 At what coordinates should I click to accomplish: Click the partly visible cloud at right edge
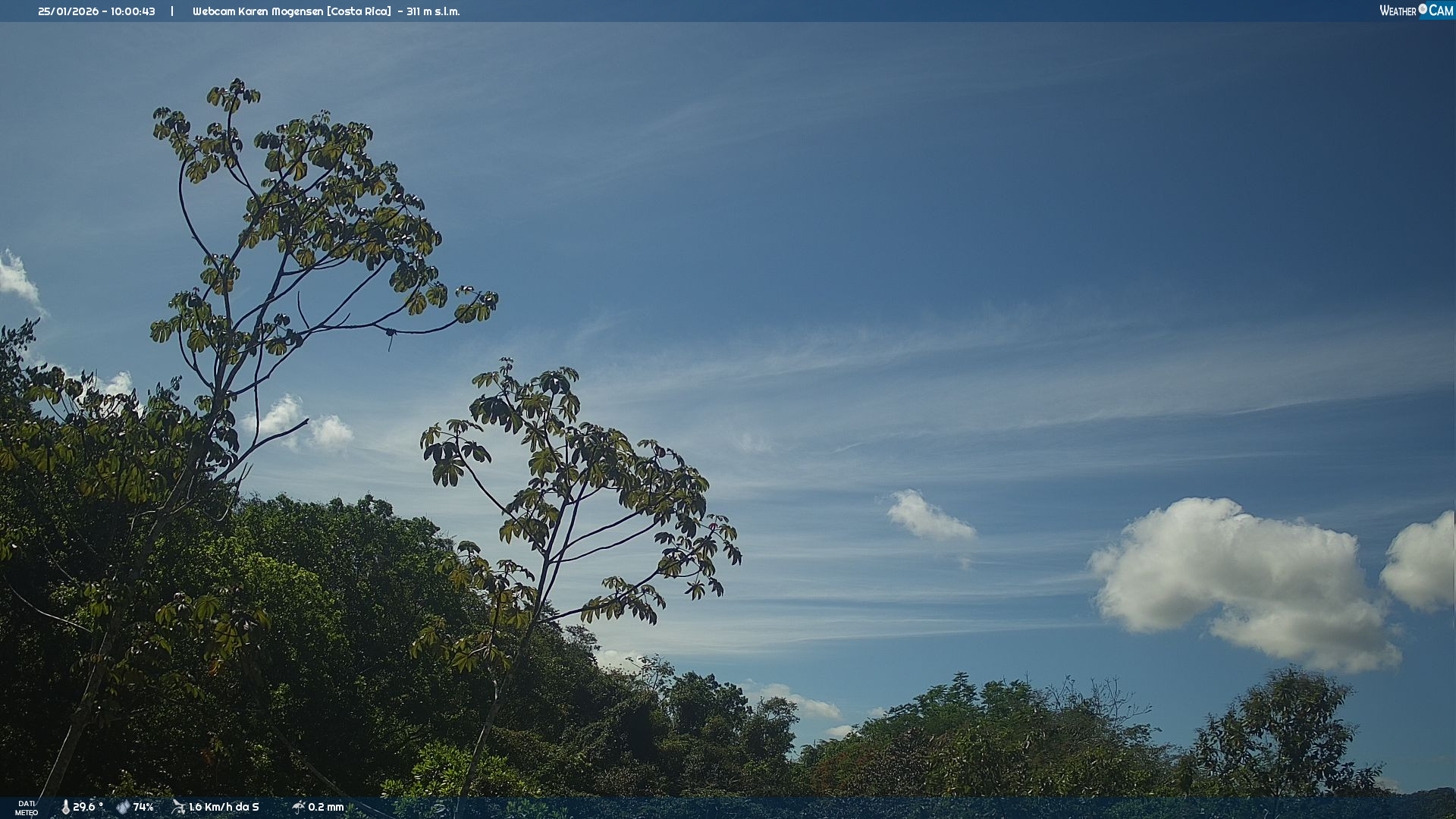(x=1422, y=563)
